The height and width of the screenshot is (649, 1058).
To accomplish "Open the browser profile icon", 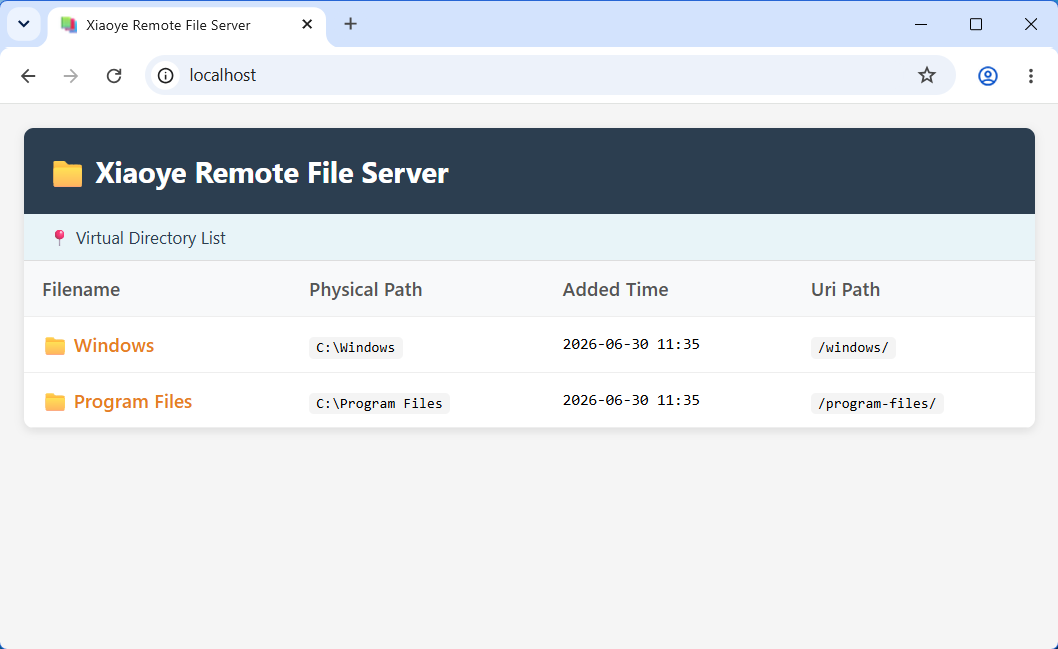I will coord(988,76).
